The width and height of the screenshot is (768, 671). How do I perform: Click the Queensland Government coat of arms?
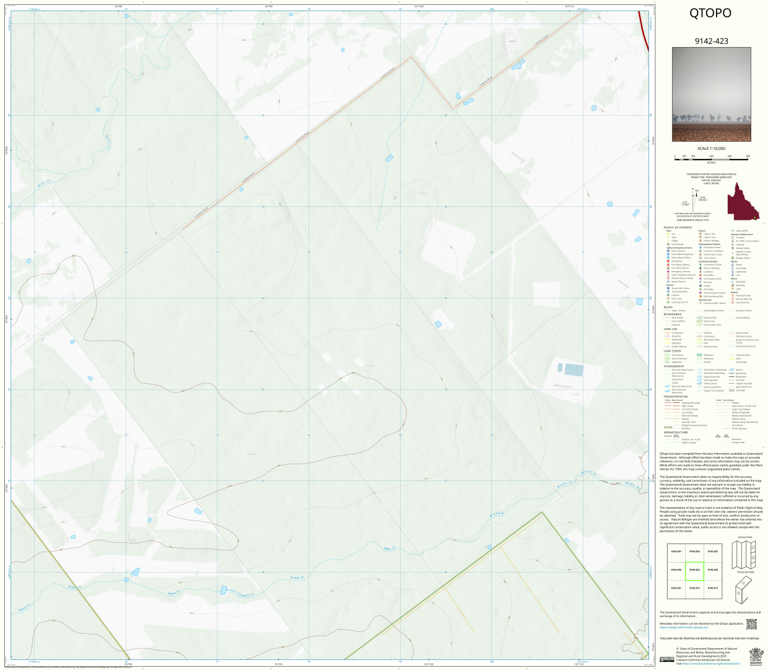[756, 656]
